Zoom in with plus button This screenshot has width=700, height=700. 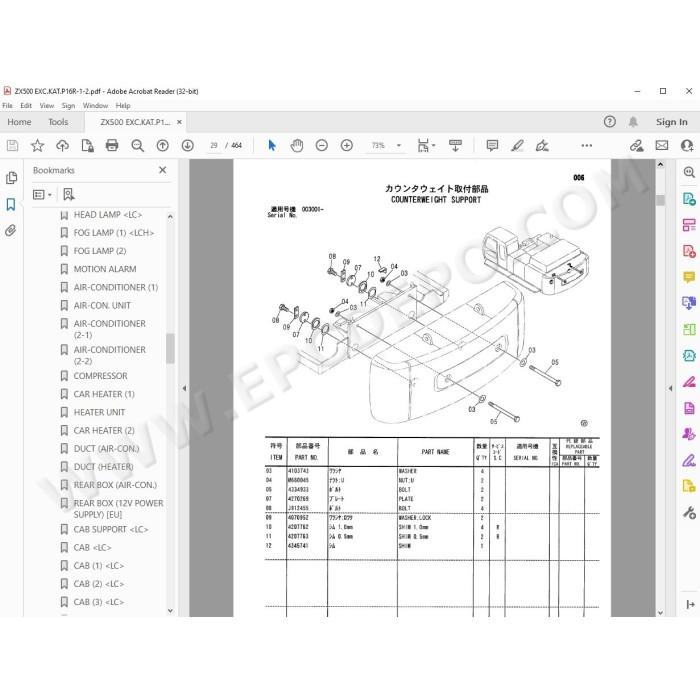[346, 146]
